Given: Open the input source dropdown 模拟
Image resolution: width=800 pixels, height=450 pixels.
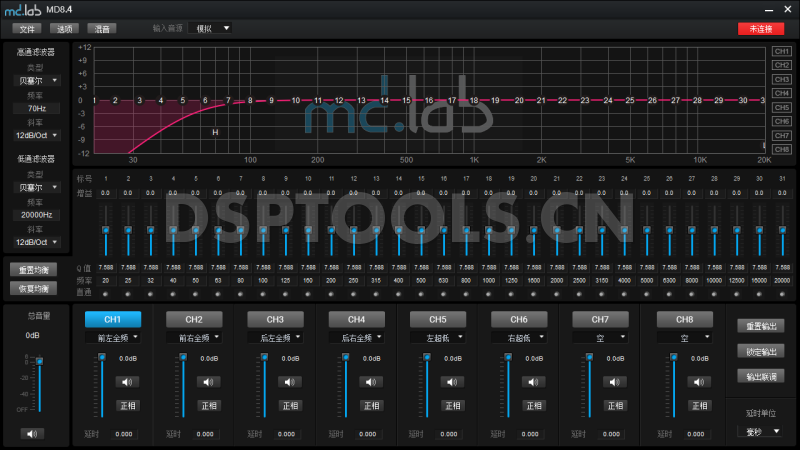Looking at the screenshot, I should click(x=210, y=29).
